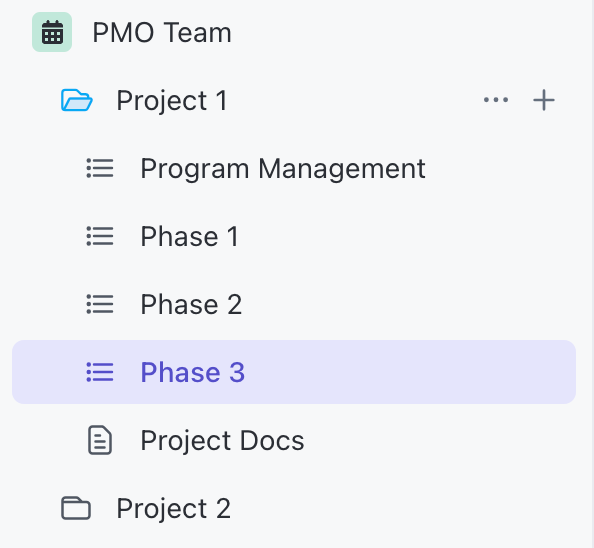
Task: Open the ellipsis menu for Project 1
Action: 496,100
